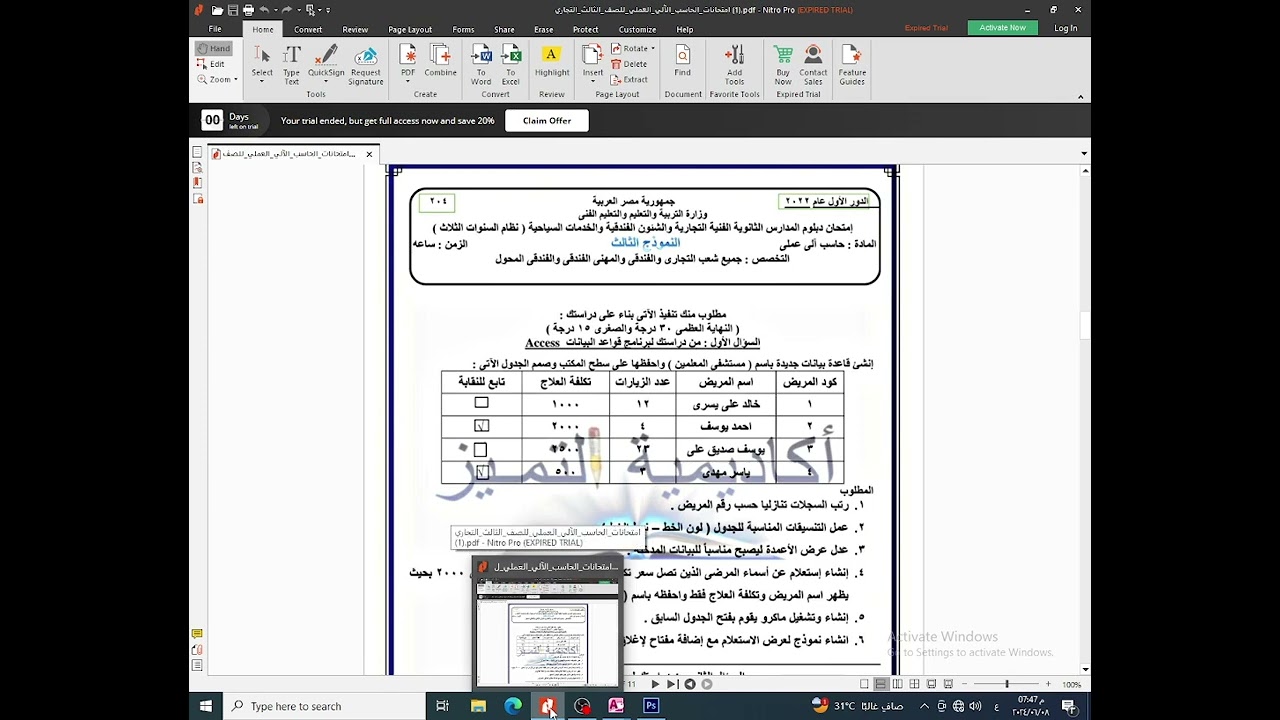
Task: Open the Pages panel in left sidebar
Action: coord(197,153)
